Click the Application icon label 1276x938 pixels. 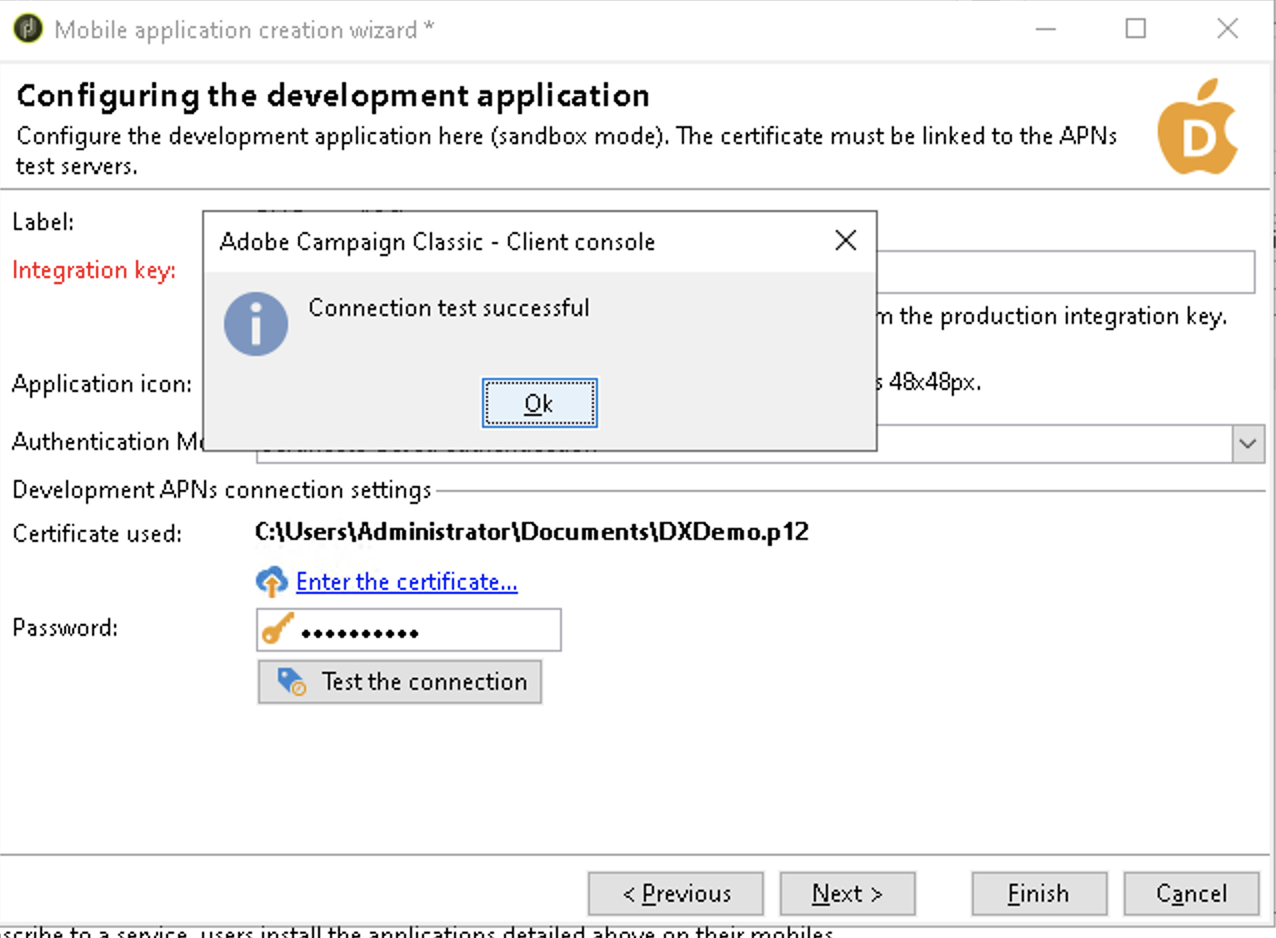[102, 384]
